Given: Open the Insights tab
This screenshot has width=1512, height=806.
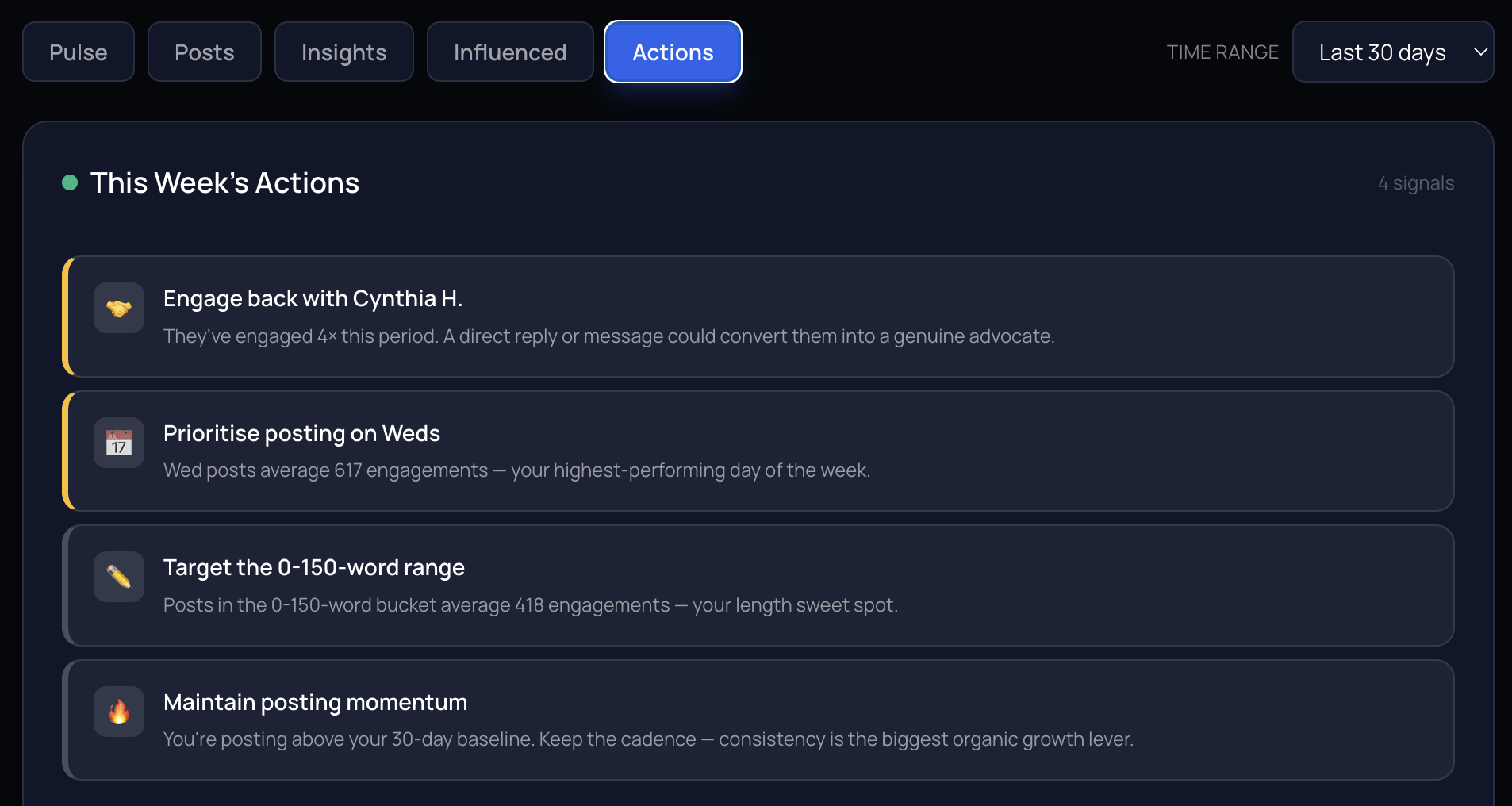Looking at the screenshot, I should point(343,52).
